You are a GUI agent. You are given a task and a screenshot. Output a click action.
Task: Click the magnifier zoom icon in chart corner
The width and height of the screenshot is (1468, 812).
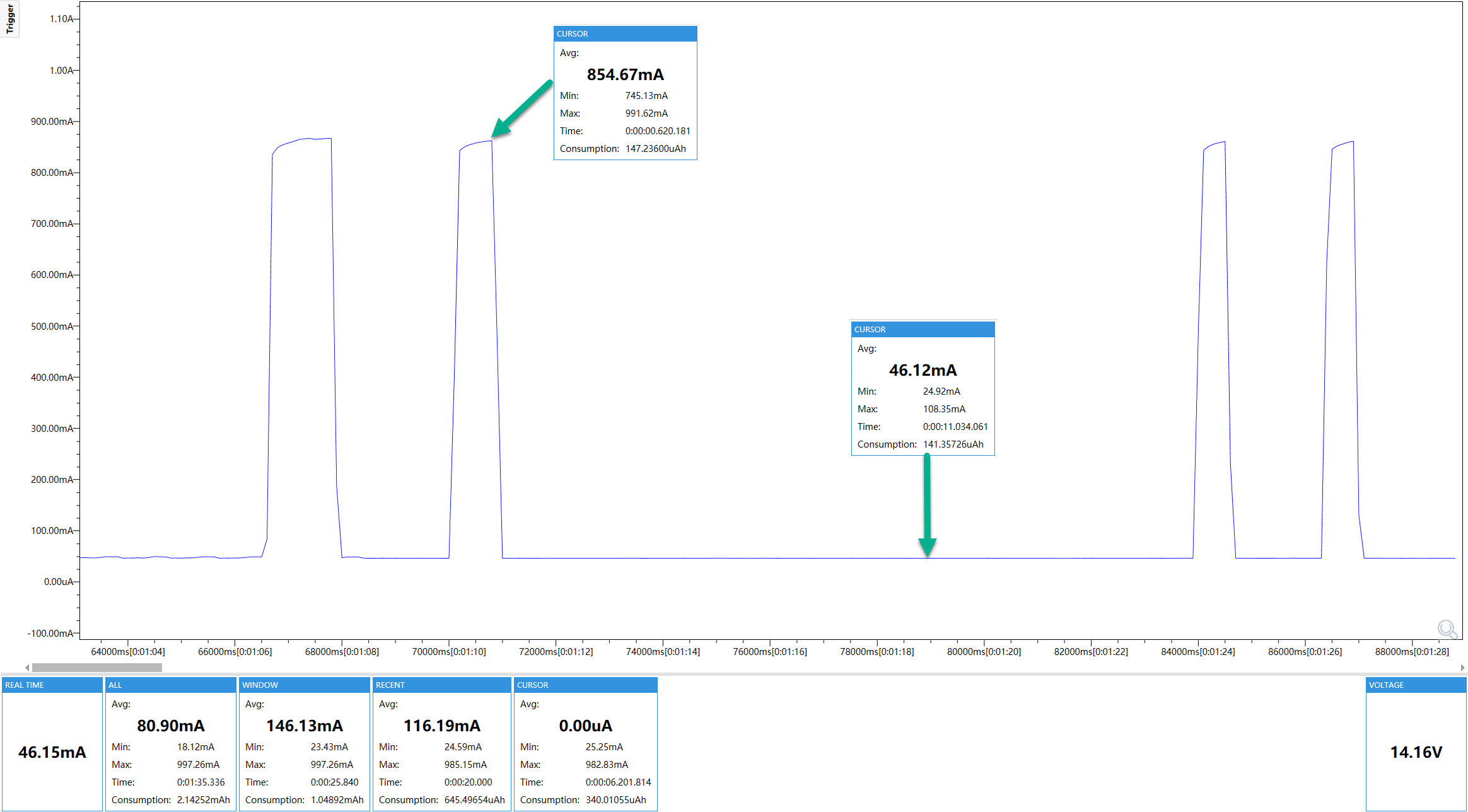click(x=1447, y=629)
